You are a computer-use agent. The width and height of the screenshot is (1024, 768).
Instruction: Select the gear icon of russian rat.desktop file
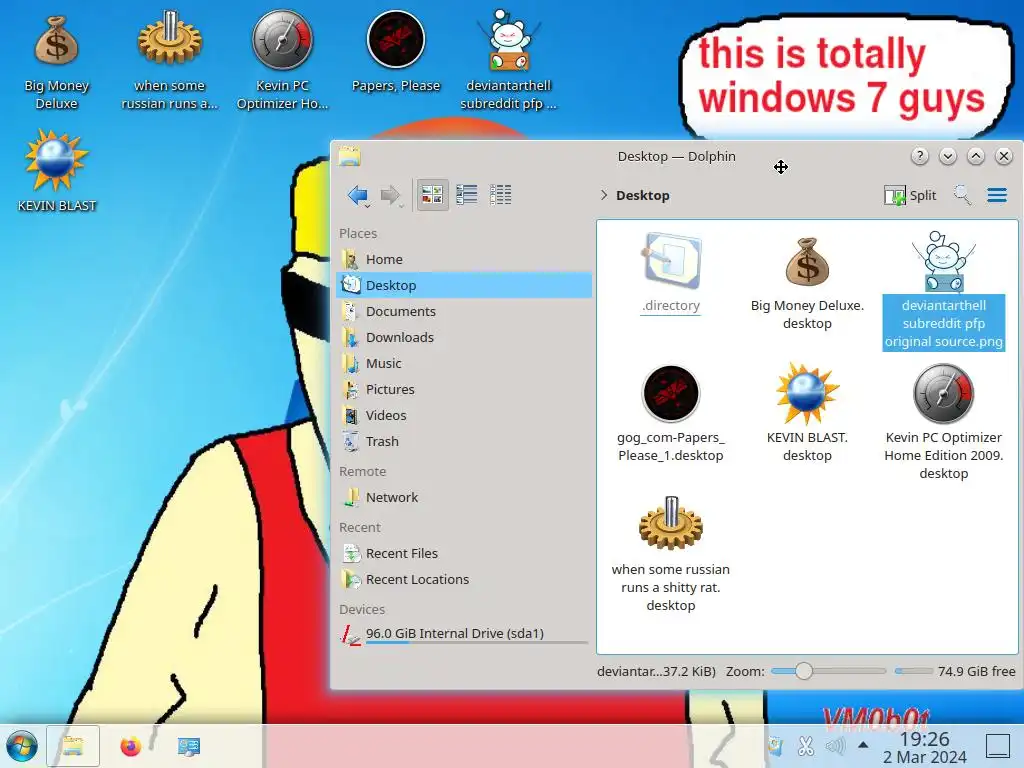(x=671, y=524)
